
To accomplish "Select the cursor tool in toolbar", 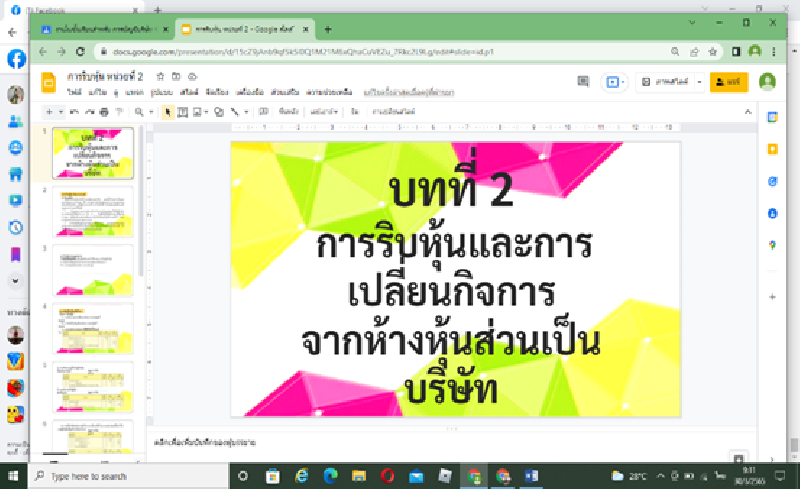I will [x=168, y=112].
